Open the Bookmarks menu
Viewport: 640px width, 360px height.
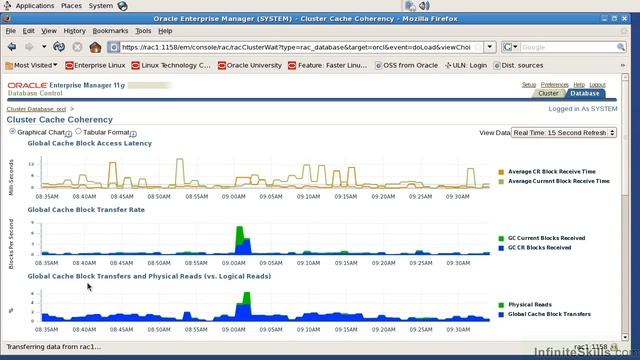point(110,31)
